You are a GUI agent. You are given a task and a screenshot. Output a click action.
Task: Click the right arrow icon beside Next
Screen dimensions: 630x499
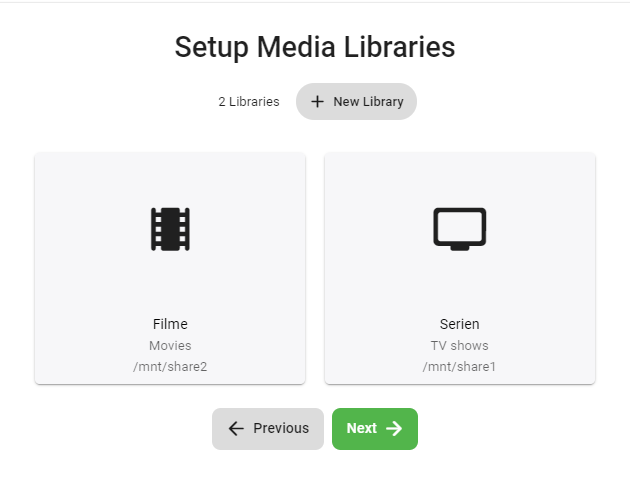click(394, 429)
